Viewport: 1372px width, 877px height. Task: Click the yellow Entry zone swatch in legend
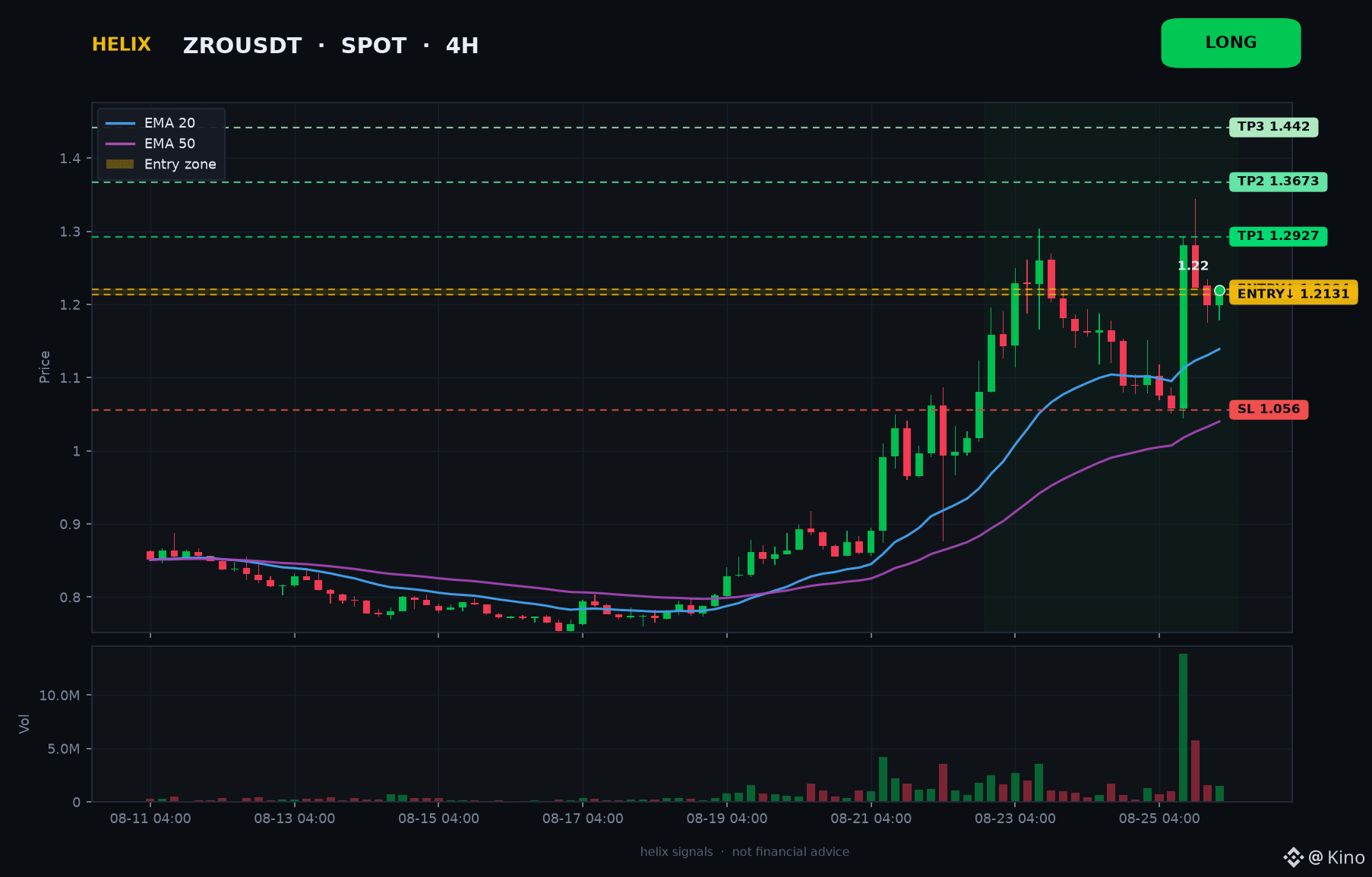[x=120, y=164]
